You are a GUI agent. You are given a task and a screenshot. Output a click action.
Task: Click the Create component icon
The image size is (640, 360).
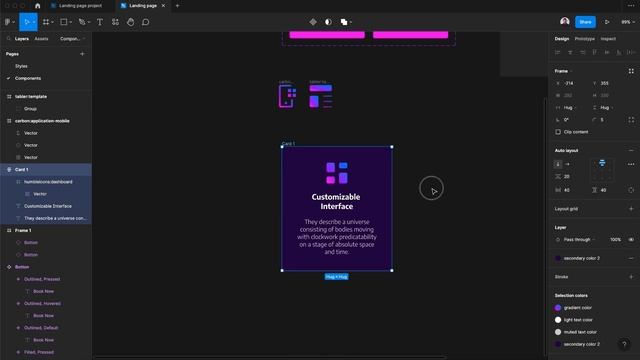pyautogui.click(x=313, y=22)
